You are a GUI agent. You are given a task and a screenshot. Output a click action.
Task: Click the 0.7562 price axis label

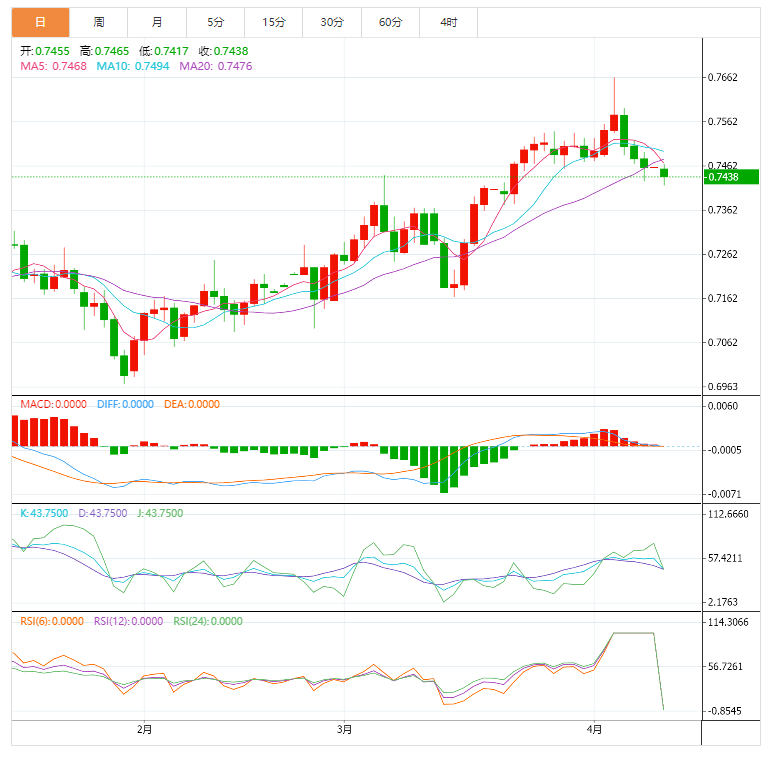[x=723, y=122]
